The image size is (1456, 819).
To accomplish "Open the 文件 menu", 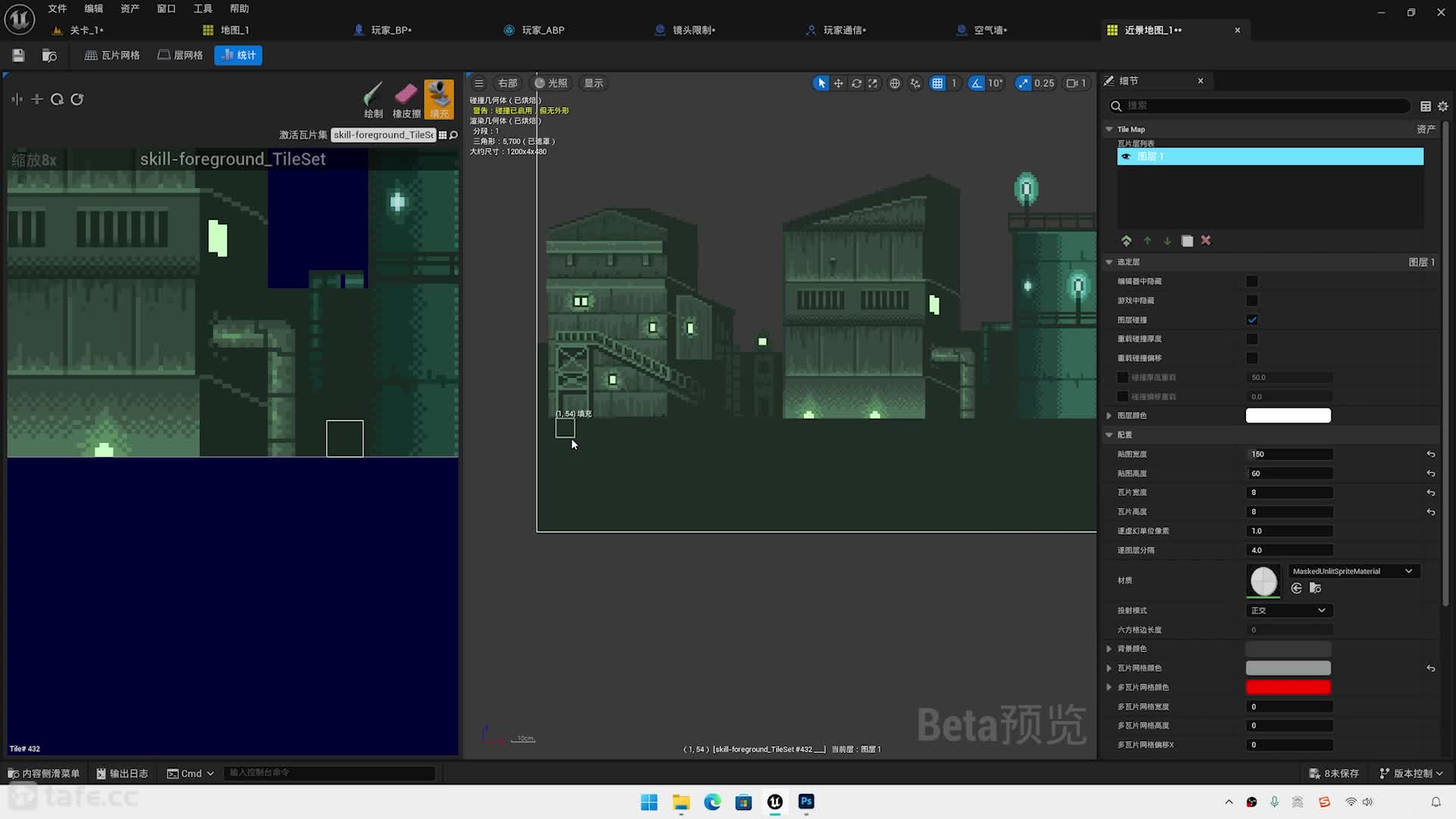I will point(58,8).
